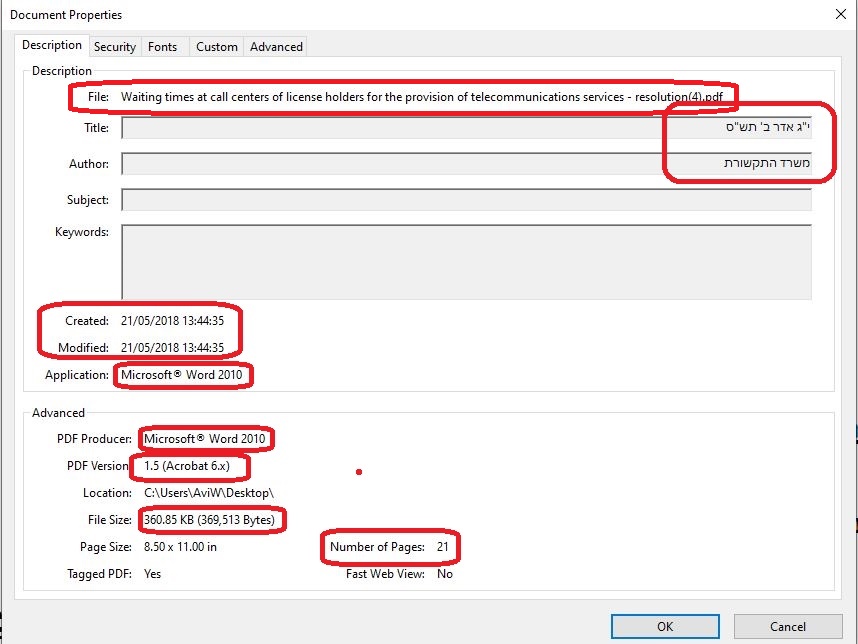Click the Document Properties title text

pos(66,15)
